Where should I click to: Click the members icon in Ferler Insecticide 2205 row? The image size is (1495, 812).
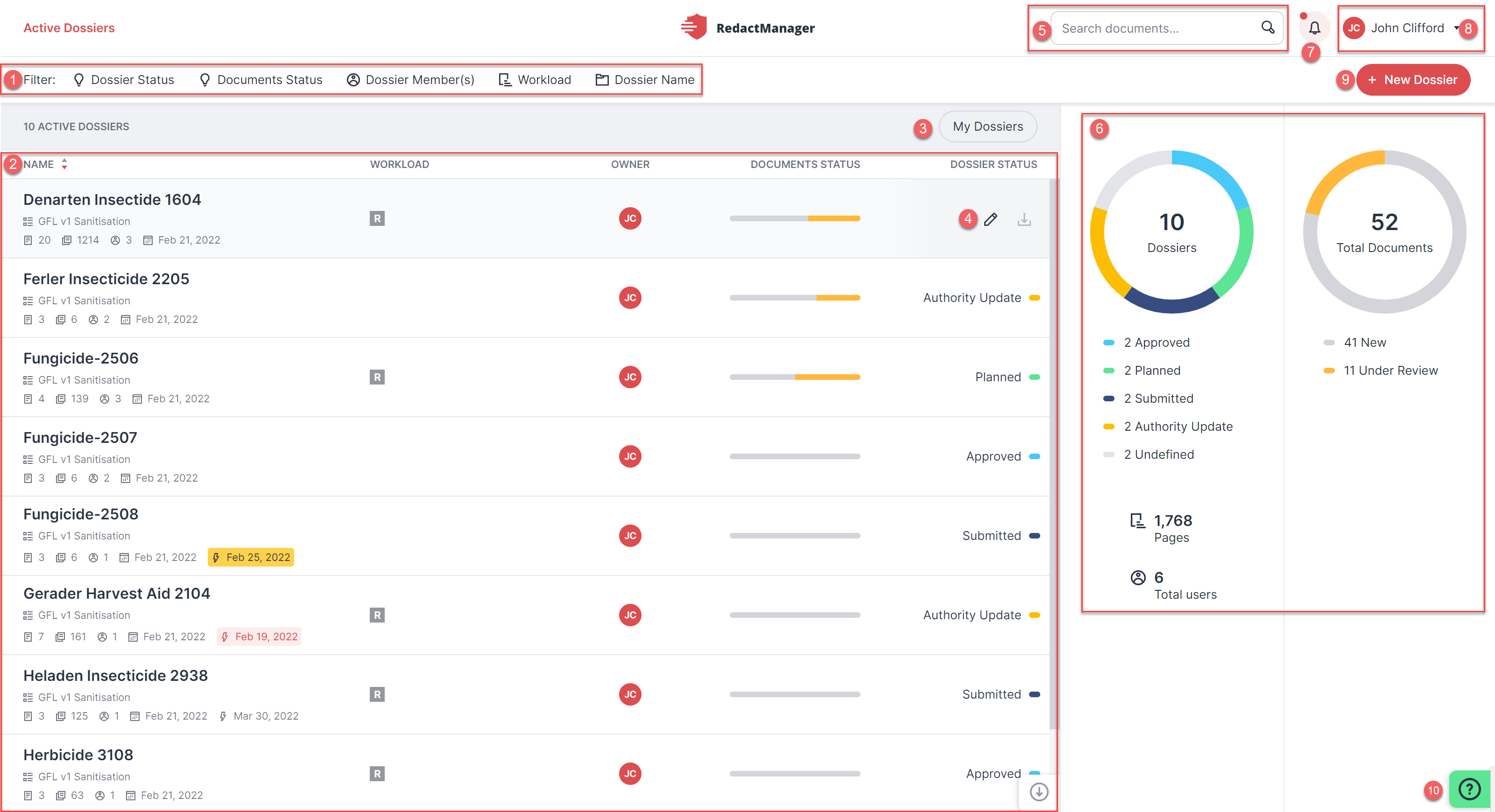pos(93,320)
